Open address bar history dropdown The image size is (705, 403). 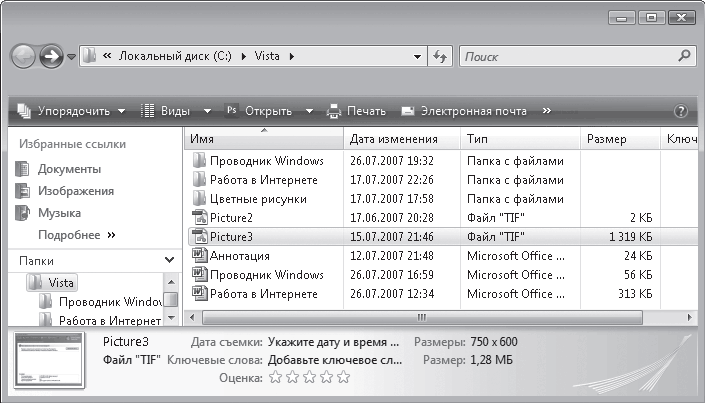[417, 57]
